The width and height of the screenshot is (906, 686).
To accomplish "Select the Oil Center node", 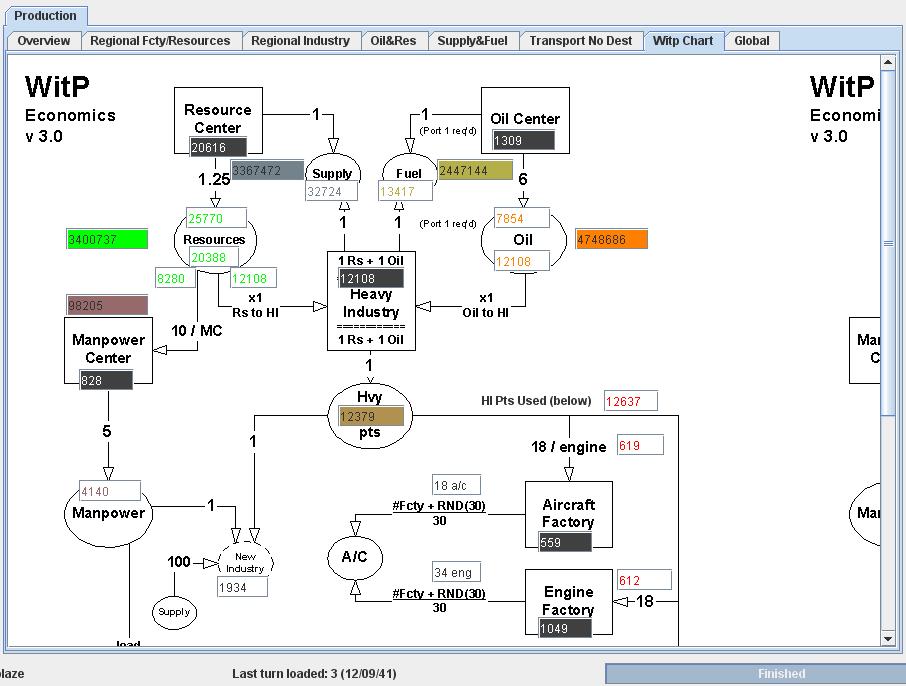I will coord(524,118).
